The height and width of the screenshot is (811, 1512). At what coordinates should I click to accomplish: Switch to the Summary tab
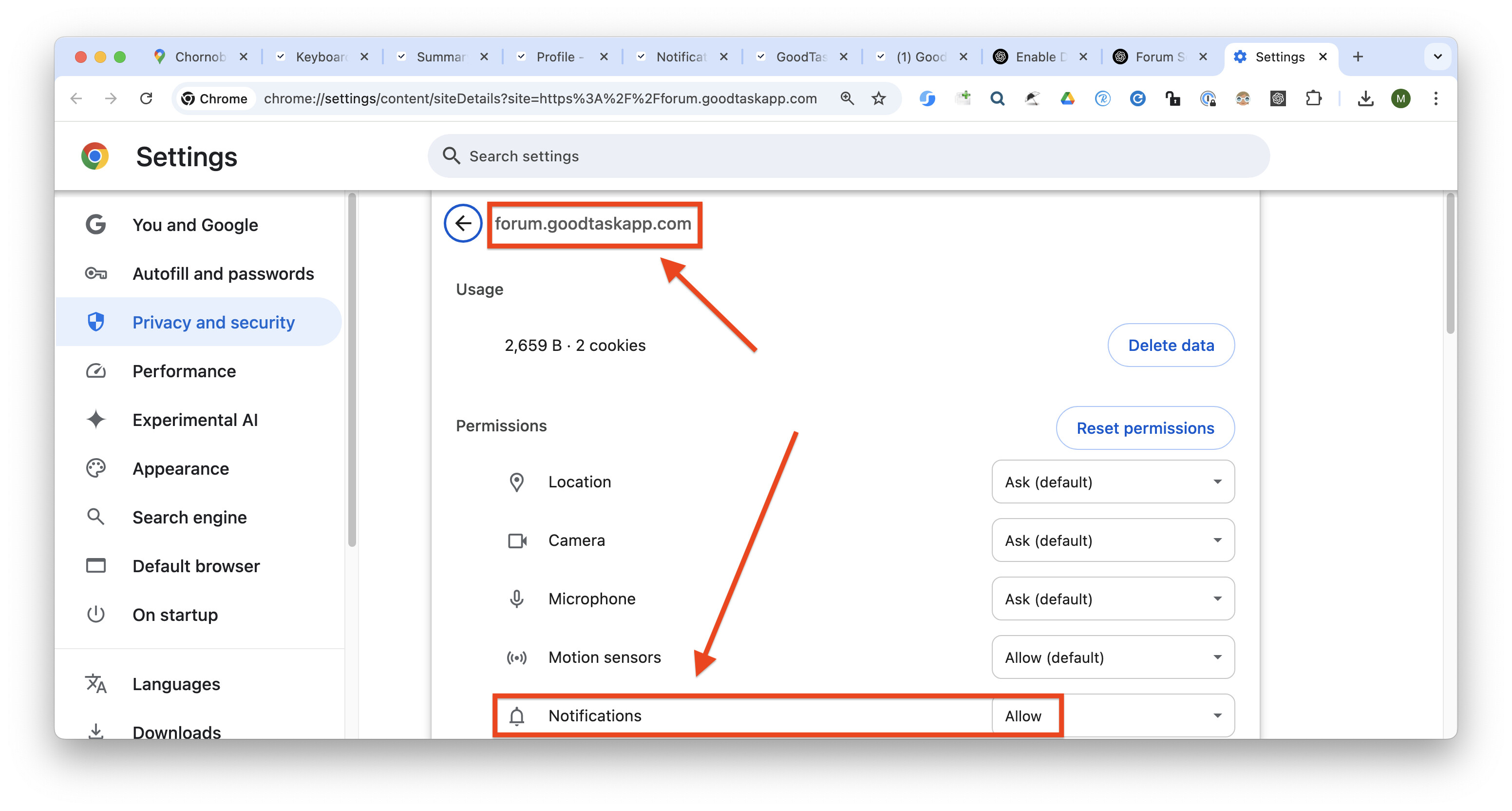coord(441,57)
